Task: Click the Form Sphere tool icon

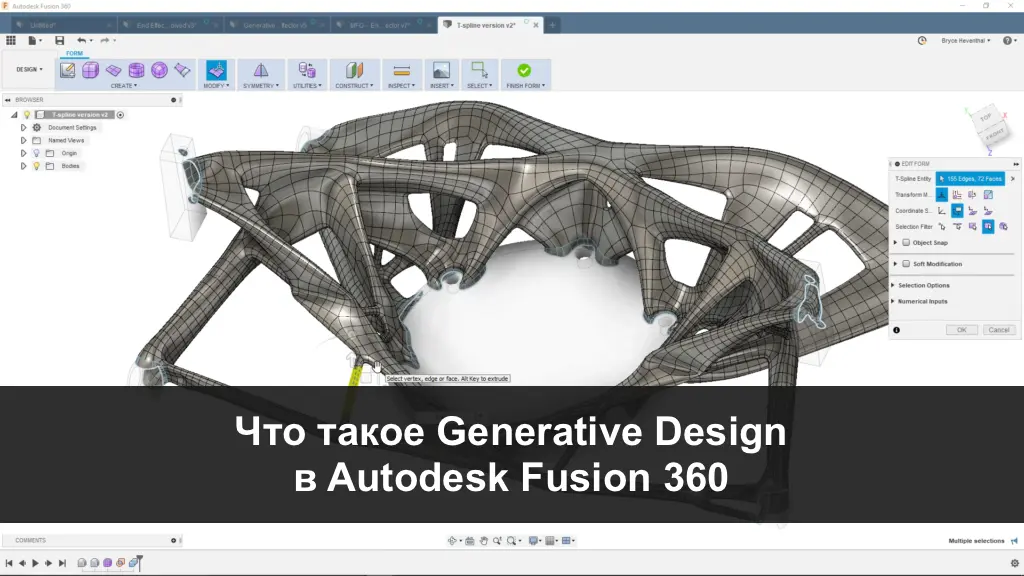Action: point(159,70)
